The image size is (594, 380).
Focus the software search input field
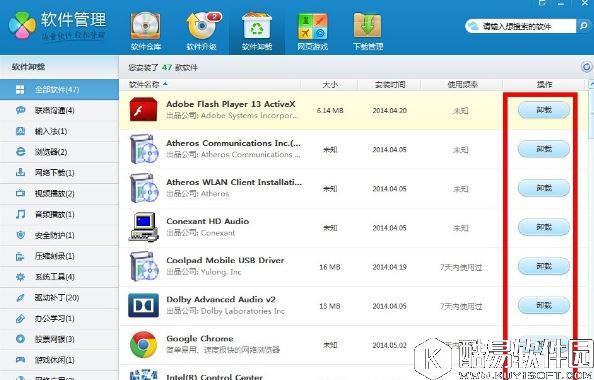(x=521, y=26)
